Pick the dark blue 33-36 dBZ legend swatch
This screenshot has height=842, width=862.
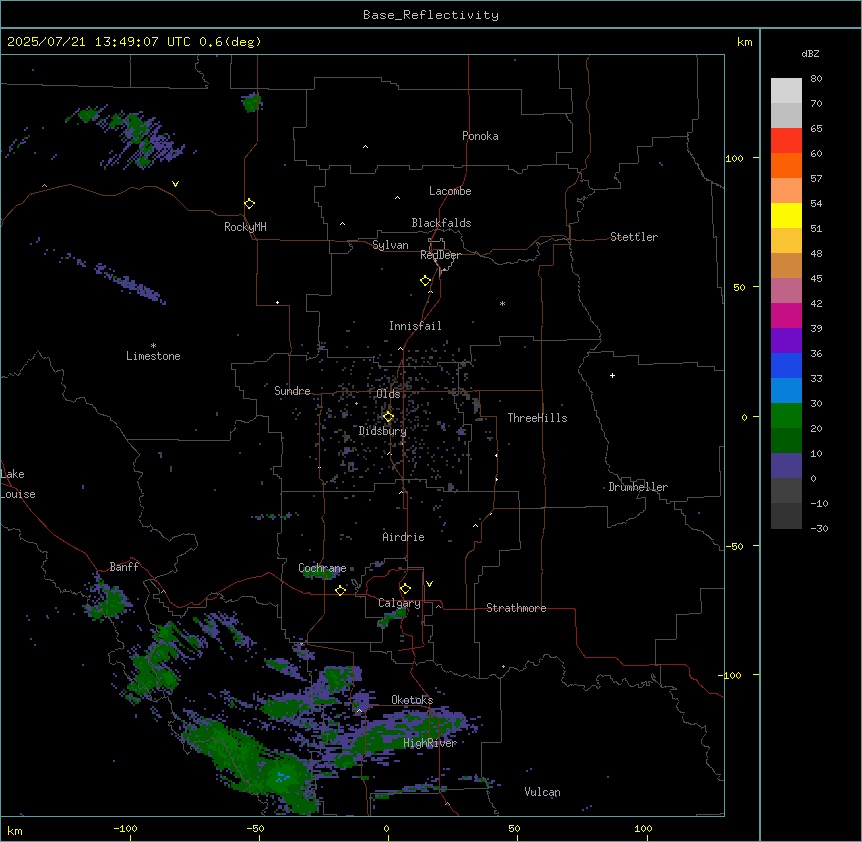tap(786, 365)
